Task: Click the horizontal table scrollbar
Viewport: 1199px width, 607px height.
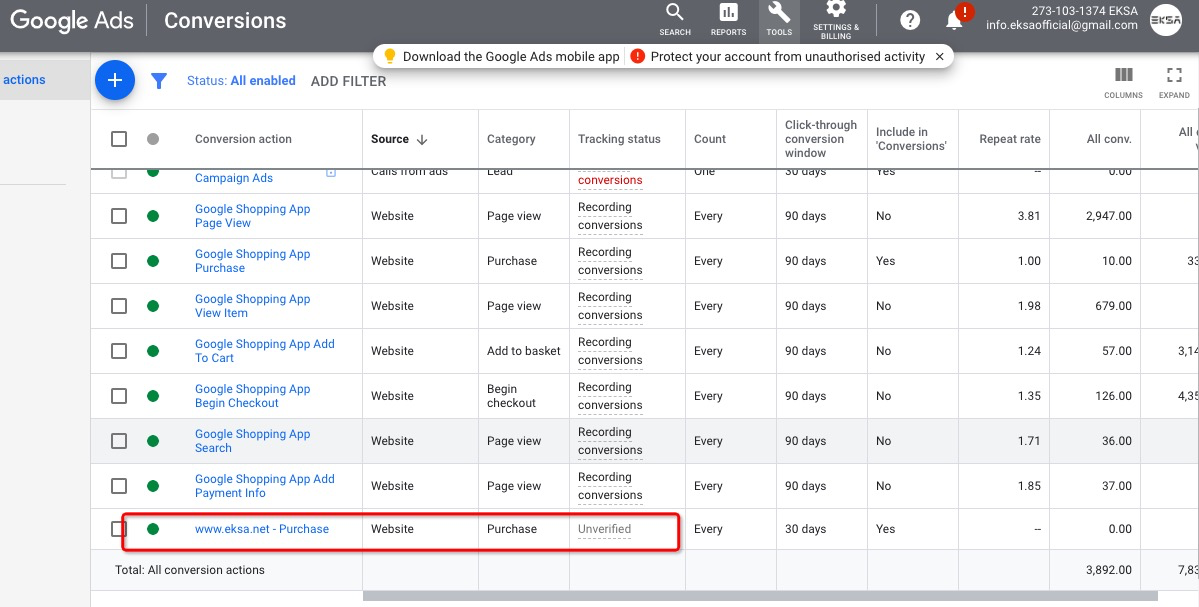Action: pos(760,596)
